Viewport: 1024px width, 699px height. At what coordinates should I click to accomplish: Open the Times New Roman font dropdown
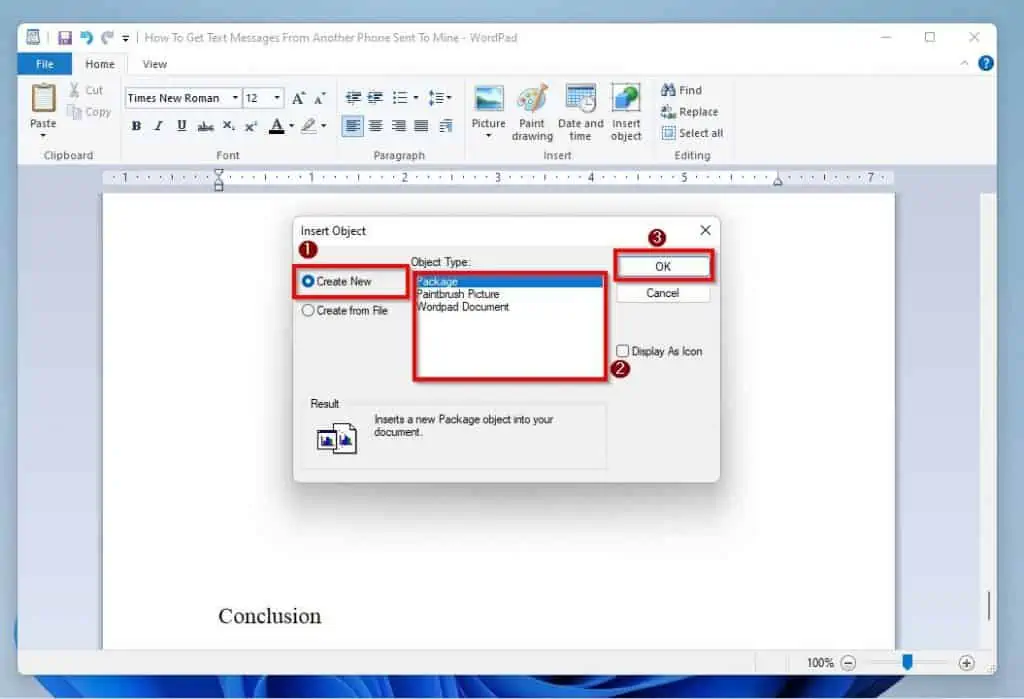(235, 98)
